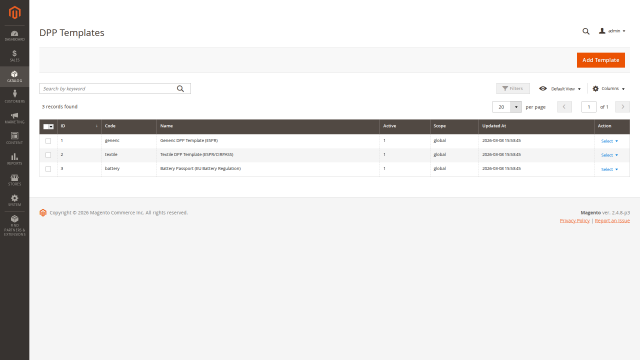Viewport: 640px width, 360px height.
Task: Click the '3 records found' text
Action: [x=60, y=107]
